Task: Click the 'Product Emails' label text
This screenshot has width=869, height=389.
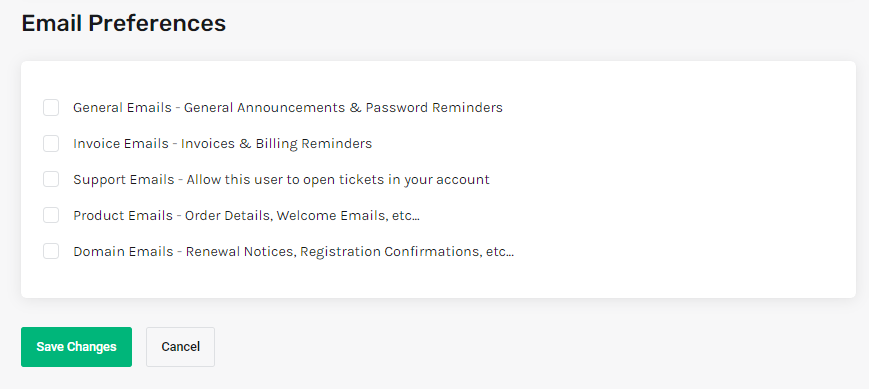Action: [x=123, y=215]
